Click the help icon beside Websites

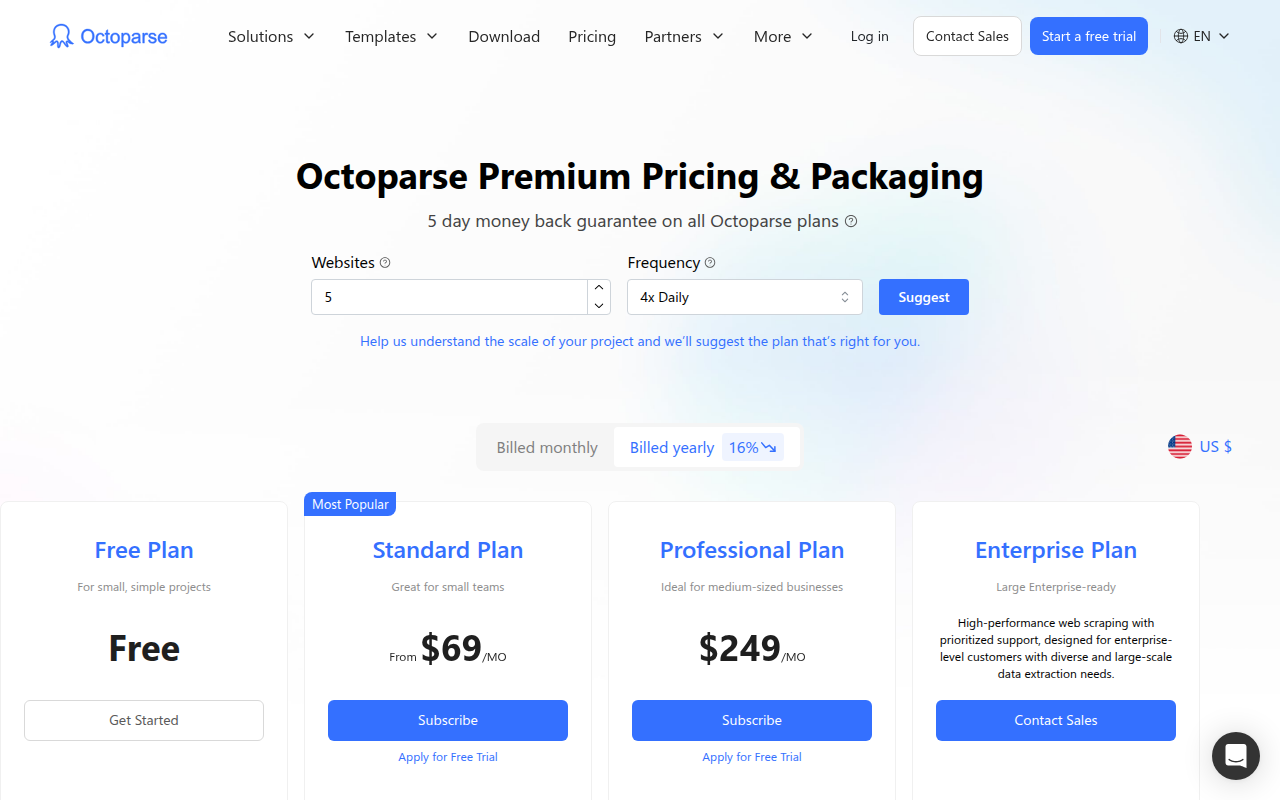coord(385,263)
